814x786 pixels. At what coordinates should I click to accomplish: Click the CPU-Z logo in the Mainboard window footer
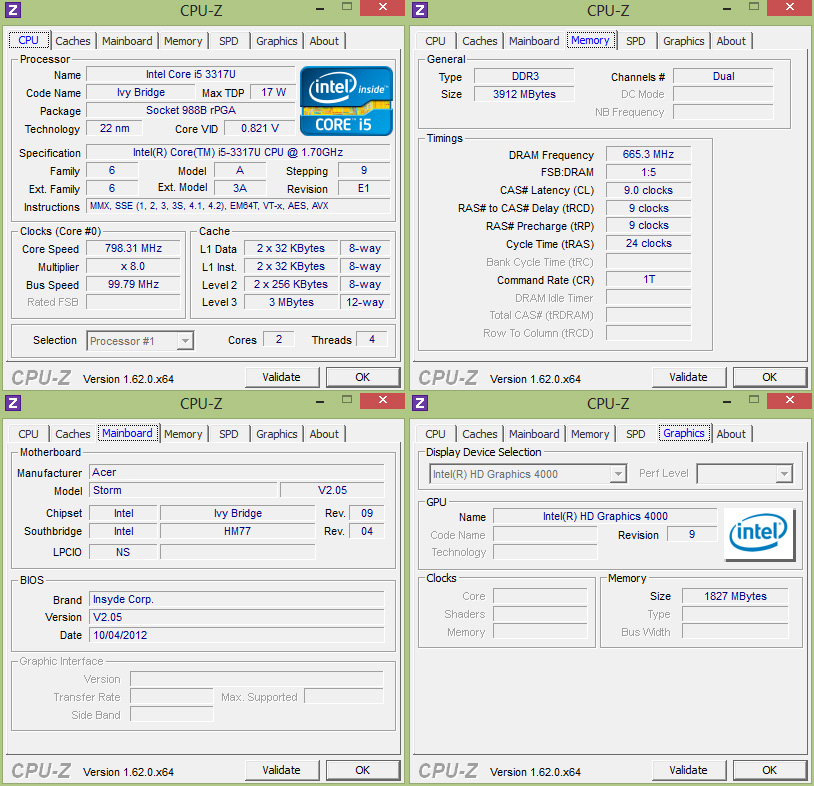pos(41,770)
